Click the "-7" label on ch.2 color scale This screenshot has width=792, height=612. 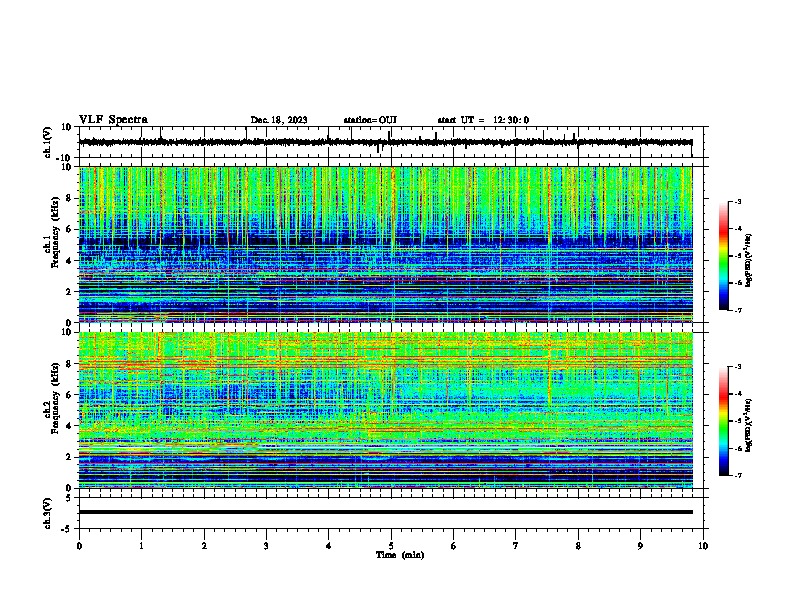click(737, 476)
